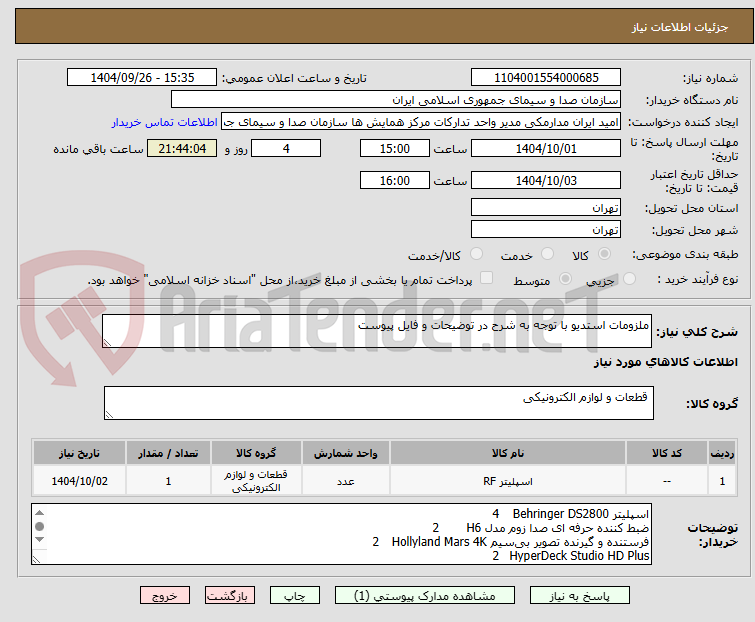Click need date cell 1404/10/02
The width and height of the screenshot is (755, 622).
point(79,481)
